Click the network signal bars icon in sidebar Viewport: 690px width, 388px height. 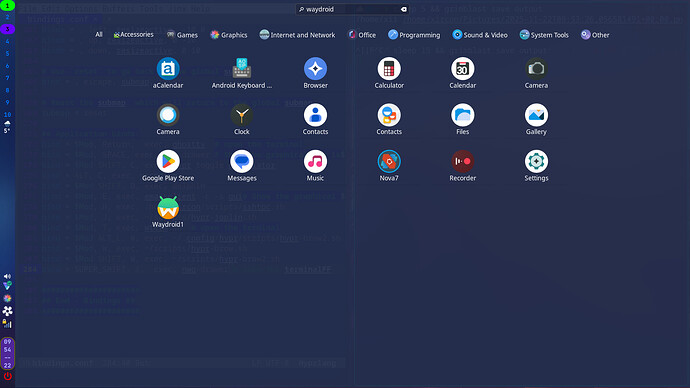point(7,324)
